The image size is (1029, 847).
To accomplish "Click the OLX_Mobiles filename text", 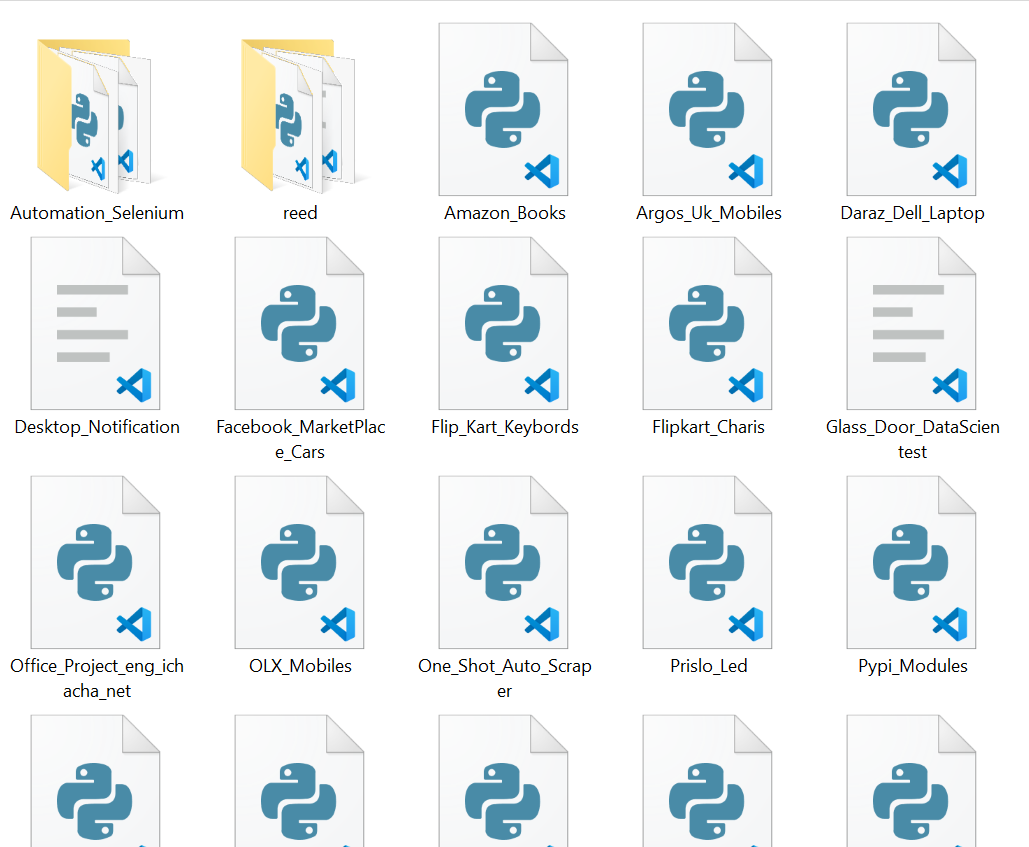I will pyautogui.click(x=300, y=666).
